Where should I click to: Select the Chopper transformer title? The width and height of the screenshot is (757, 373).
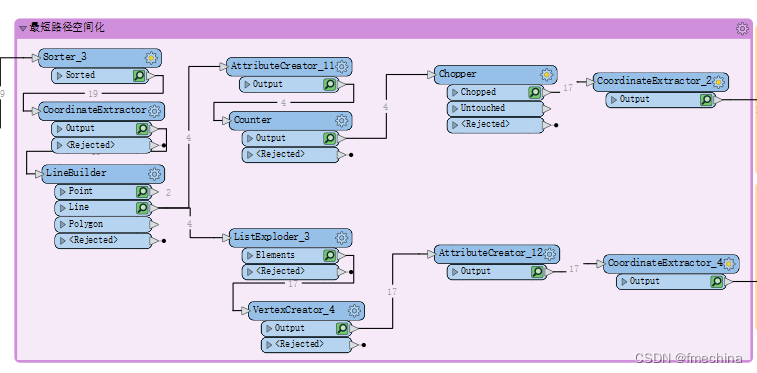click(x=458, y=74)
